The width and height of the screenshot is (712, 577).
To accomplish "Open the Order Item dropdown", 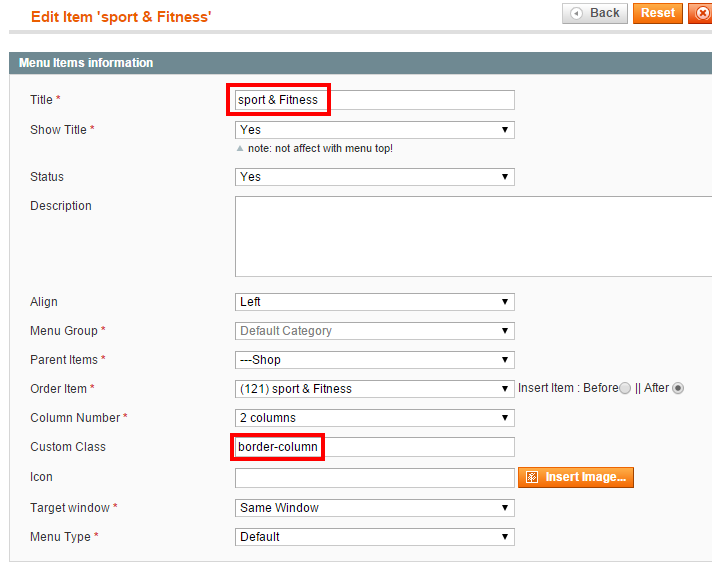I will (375, 389).
